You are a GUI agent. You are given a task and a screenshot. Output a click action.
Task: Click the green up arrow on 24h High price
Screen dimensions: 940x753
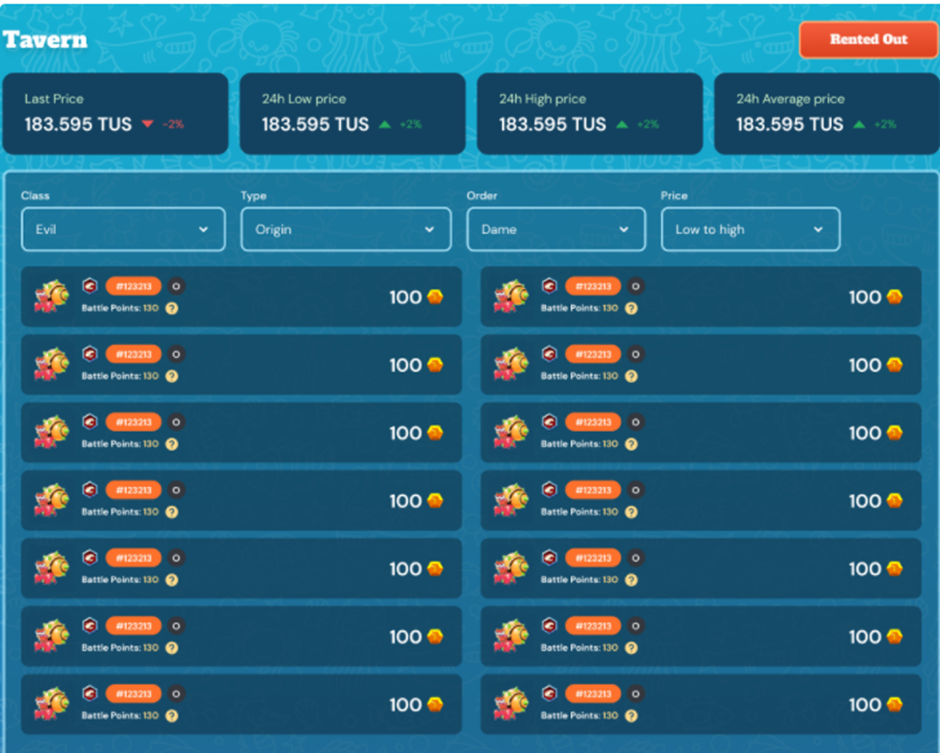622,124
